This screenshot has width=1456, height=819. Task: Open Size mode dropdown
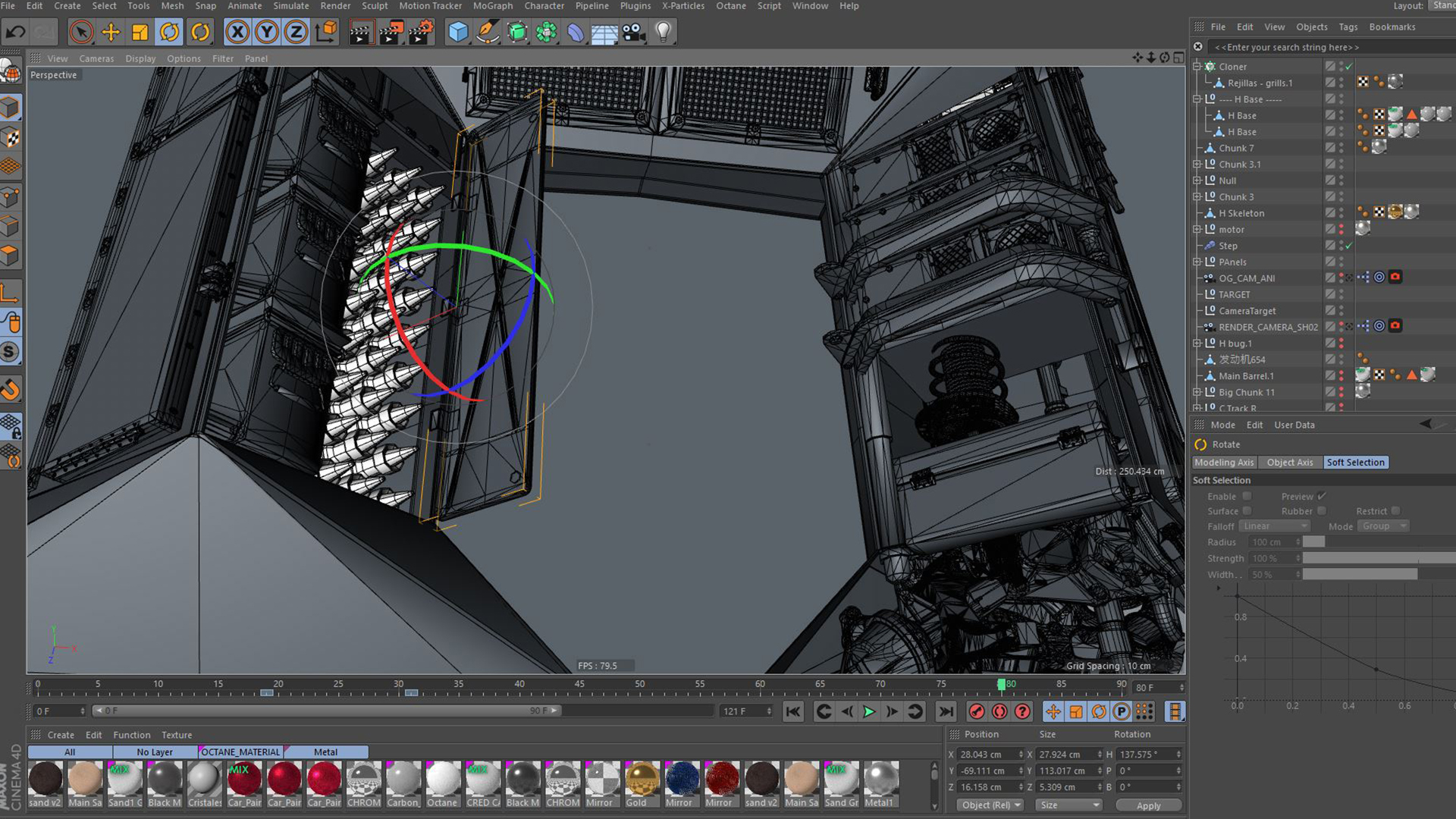1069,805
